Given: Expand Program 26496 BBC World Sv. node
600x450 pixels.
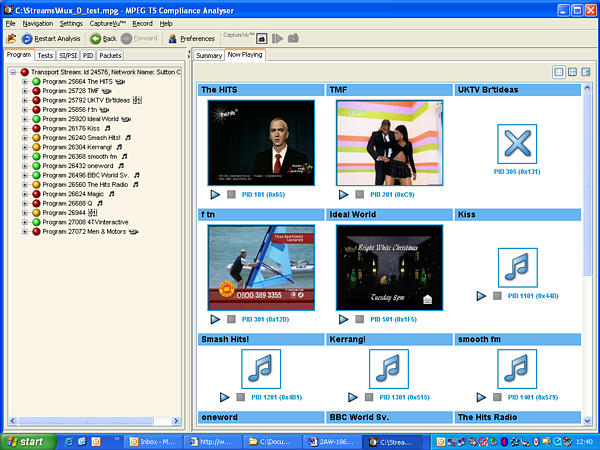Looking at the screenshot, I should (x=24, y=174).
